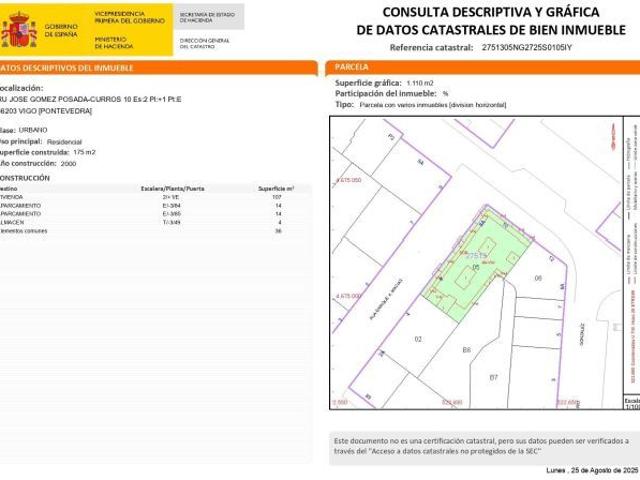640x480 pixels.
Task: Click the 'Superficie gráfica:' value '1.110 m2'
Action: click(x=420, y=83)
